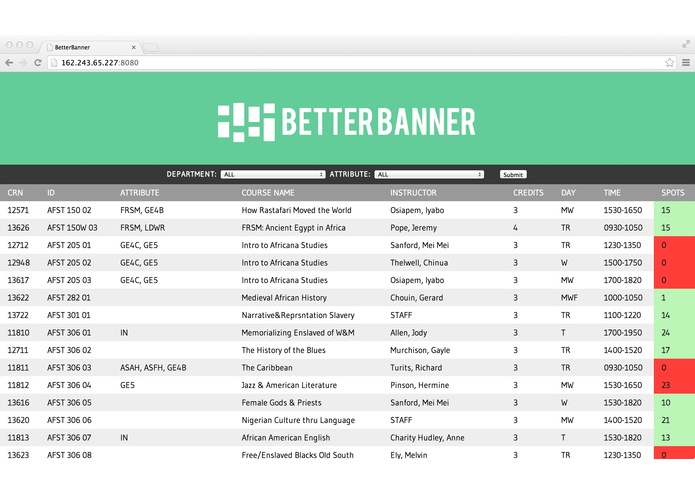Click Nigerian Culture thru Language
Image resolution: width=695 pixels, height=494 pixels.
(x=298, y=420)
